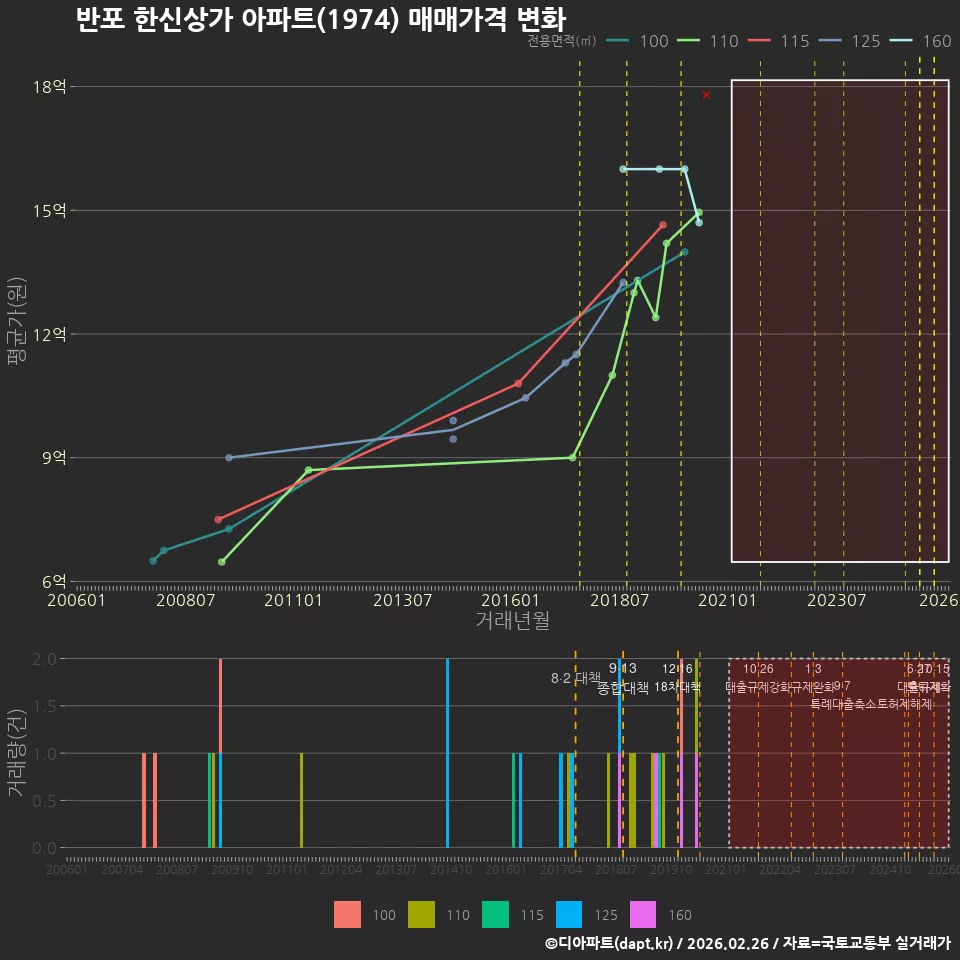Click 202307 label on price chart axis

(836, 600)
